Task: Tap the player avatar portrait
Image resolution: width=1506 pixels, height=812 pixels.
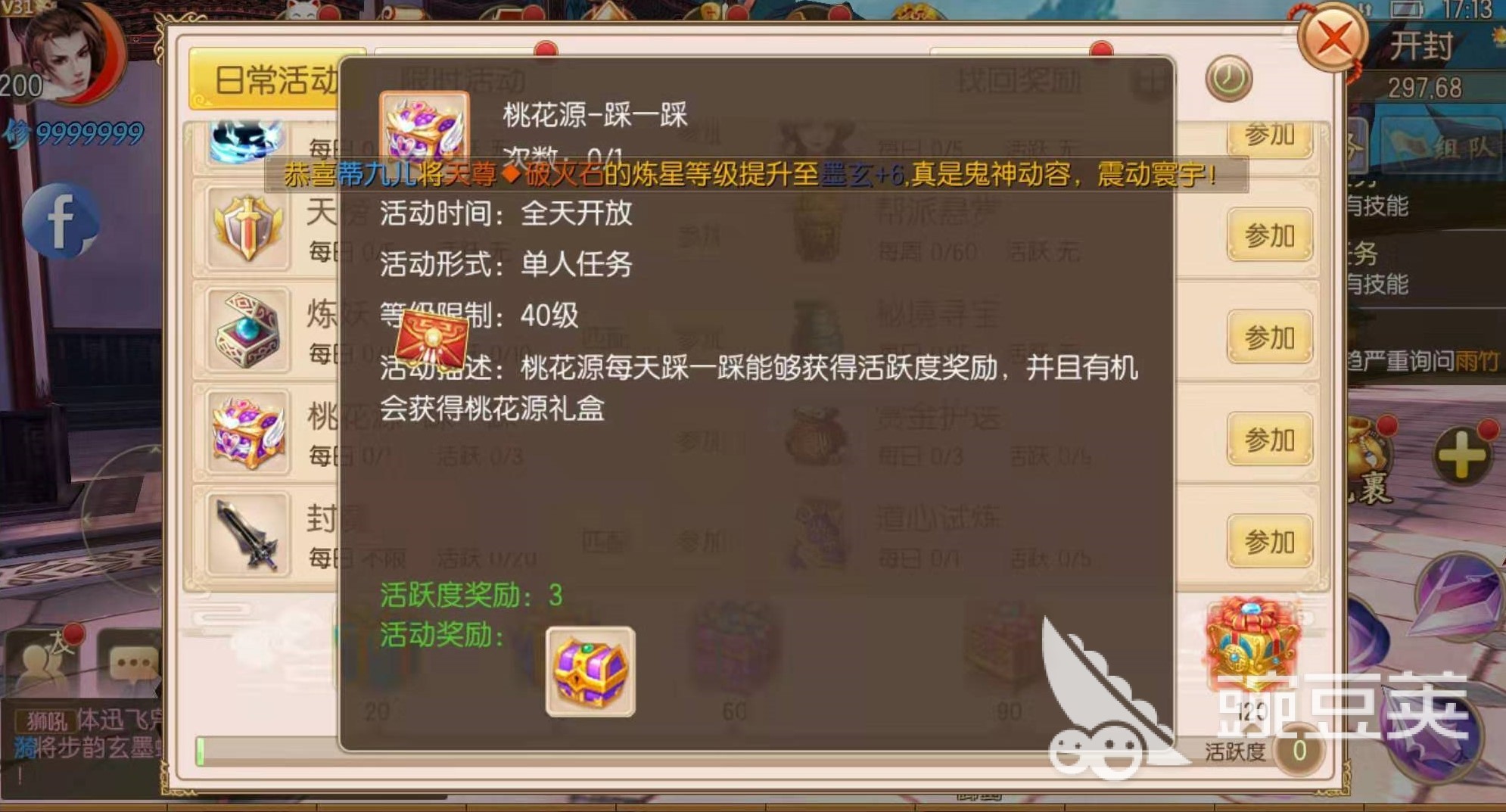Action: coord(72,53)
